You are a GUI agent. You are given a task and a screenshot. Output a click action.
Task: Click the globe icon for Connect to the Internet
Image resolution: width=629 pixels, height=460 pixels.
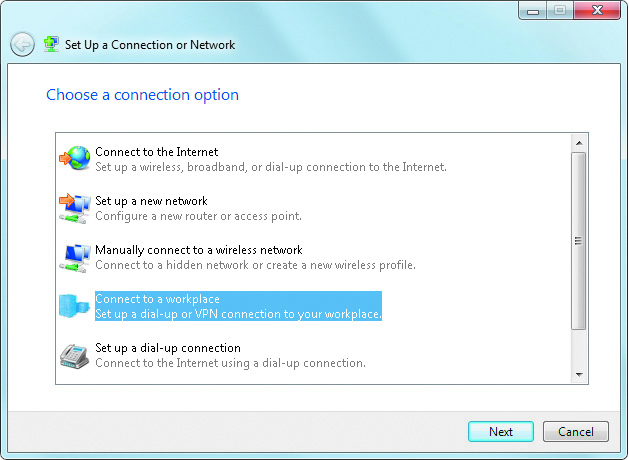75,158
